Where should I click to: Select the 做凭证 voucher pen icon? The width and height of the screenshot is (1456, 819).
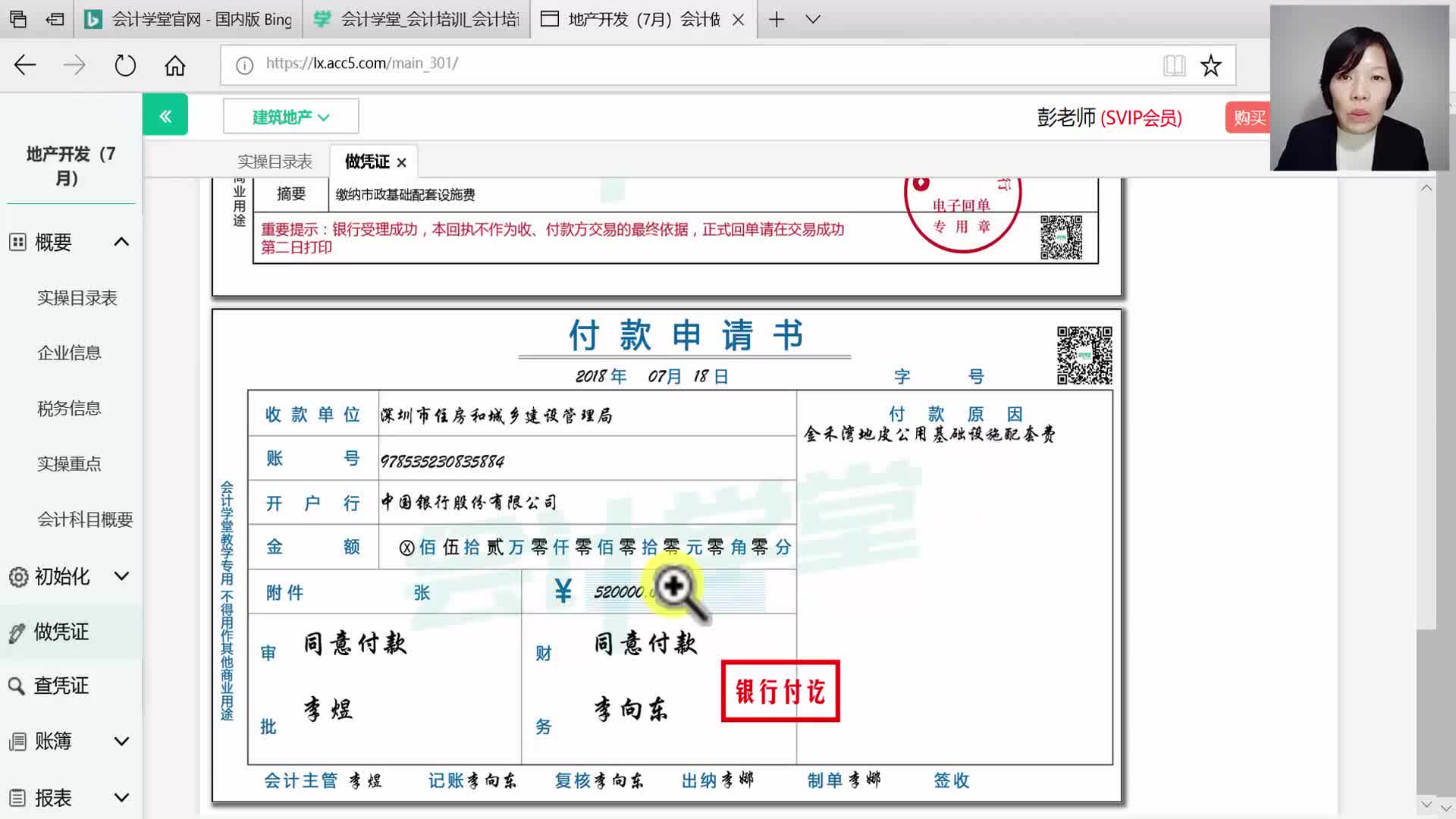pos(17,632)
